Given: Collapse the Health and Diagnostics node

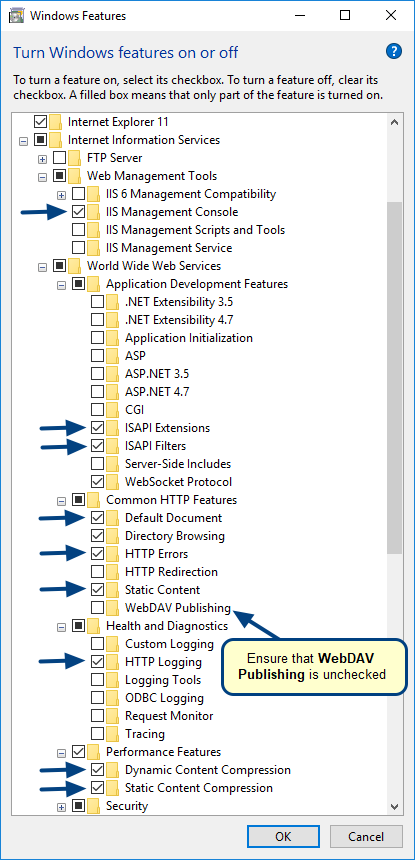Looking at the screenshot, I should pyautogui.click(x=61, y=626).
